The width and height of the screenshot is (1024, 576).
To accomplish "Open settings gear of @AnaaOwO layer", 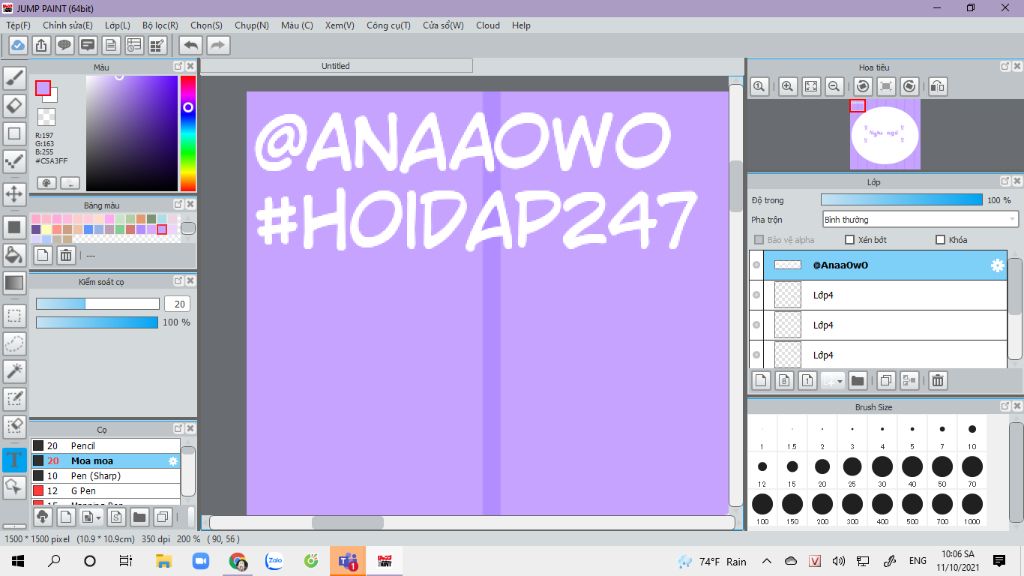I will [x=997, y=265].
